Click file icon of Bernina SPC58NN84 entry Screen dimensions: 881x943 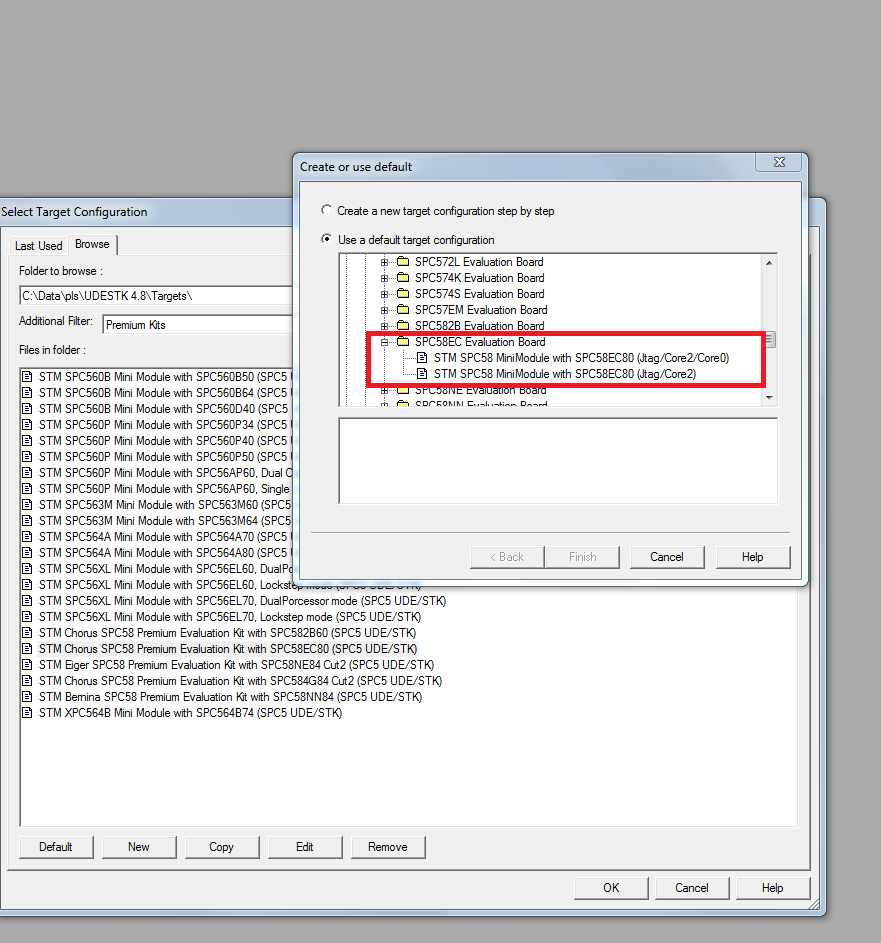(27, 696)
